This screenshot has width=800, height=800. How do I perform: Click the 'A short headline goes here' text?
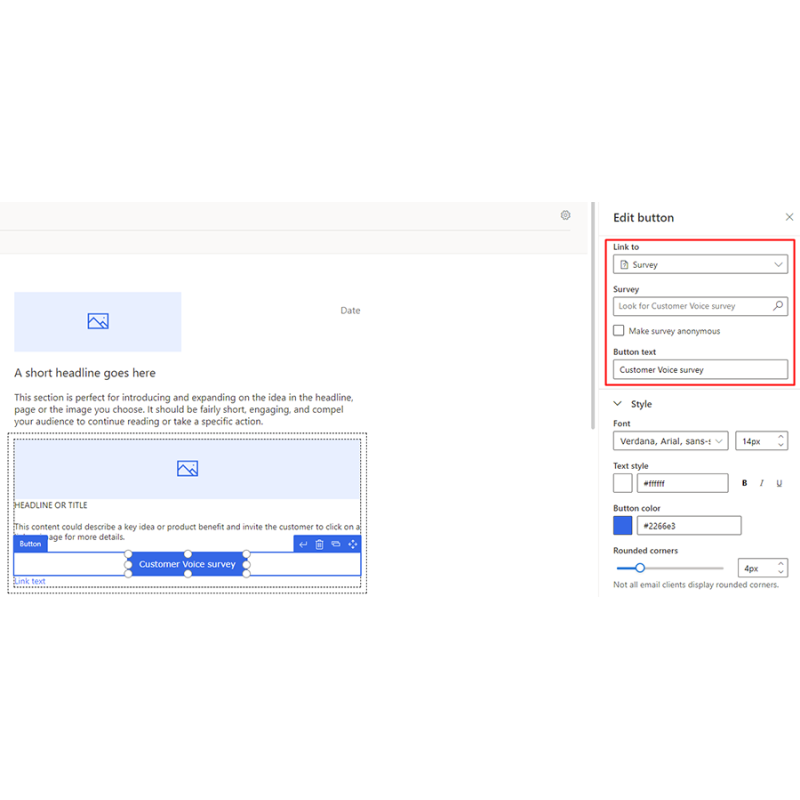(85, 373)
